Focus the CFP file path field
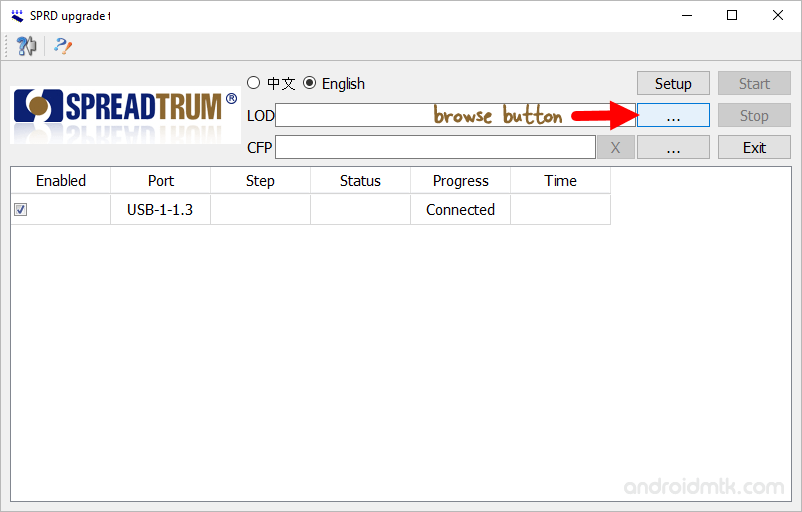This screenshot has height=512, width=802. 435,148
